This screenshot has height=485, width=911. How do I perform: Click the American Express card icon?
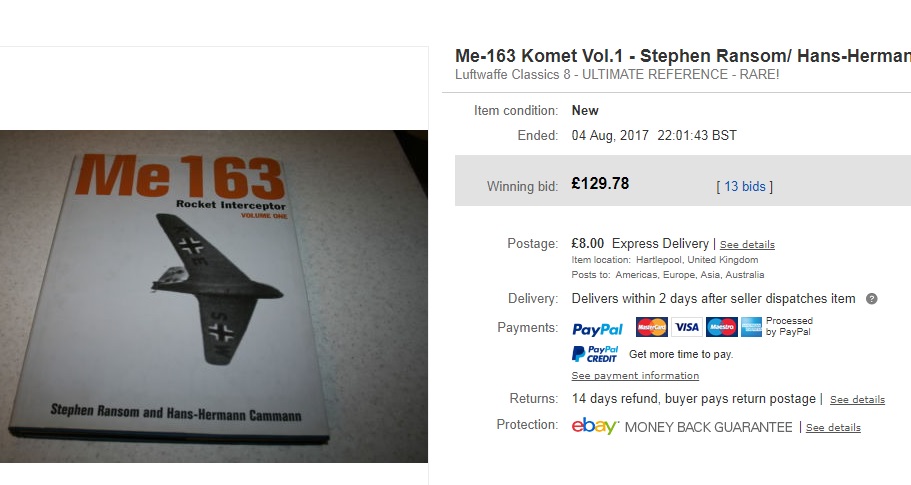pos(751,327)
